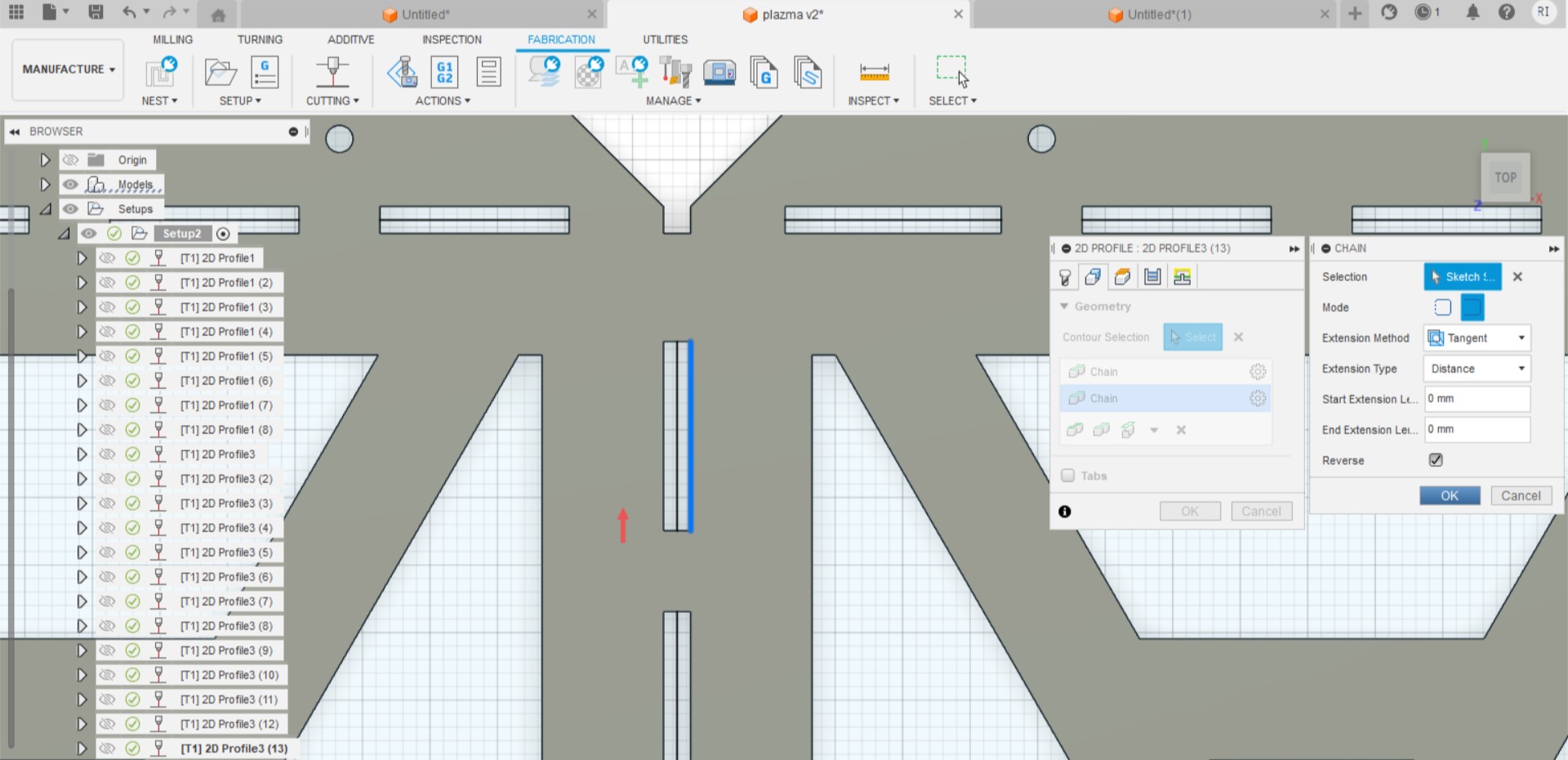Expand the Origin node in the browser
The width and height of the screenshot is (1568, 760).
point(45,160)
